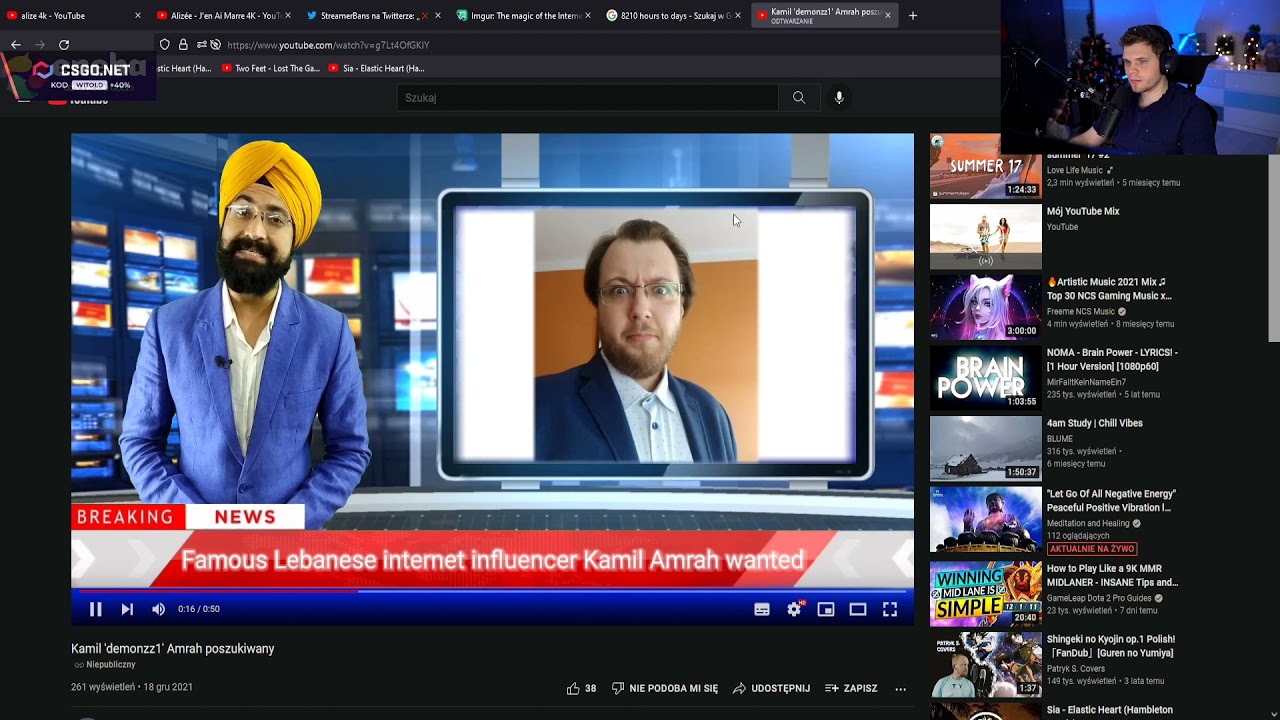Image resolution: width=1280 pixels, height=720 pixels.
Task: Enable miniplayer mode
Action: click(826, 609)
